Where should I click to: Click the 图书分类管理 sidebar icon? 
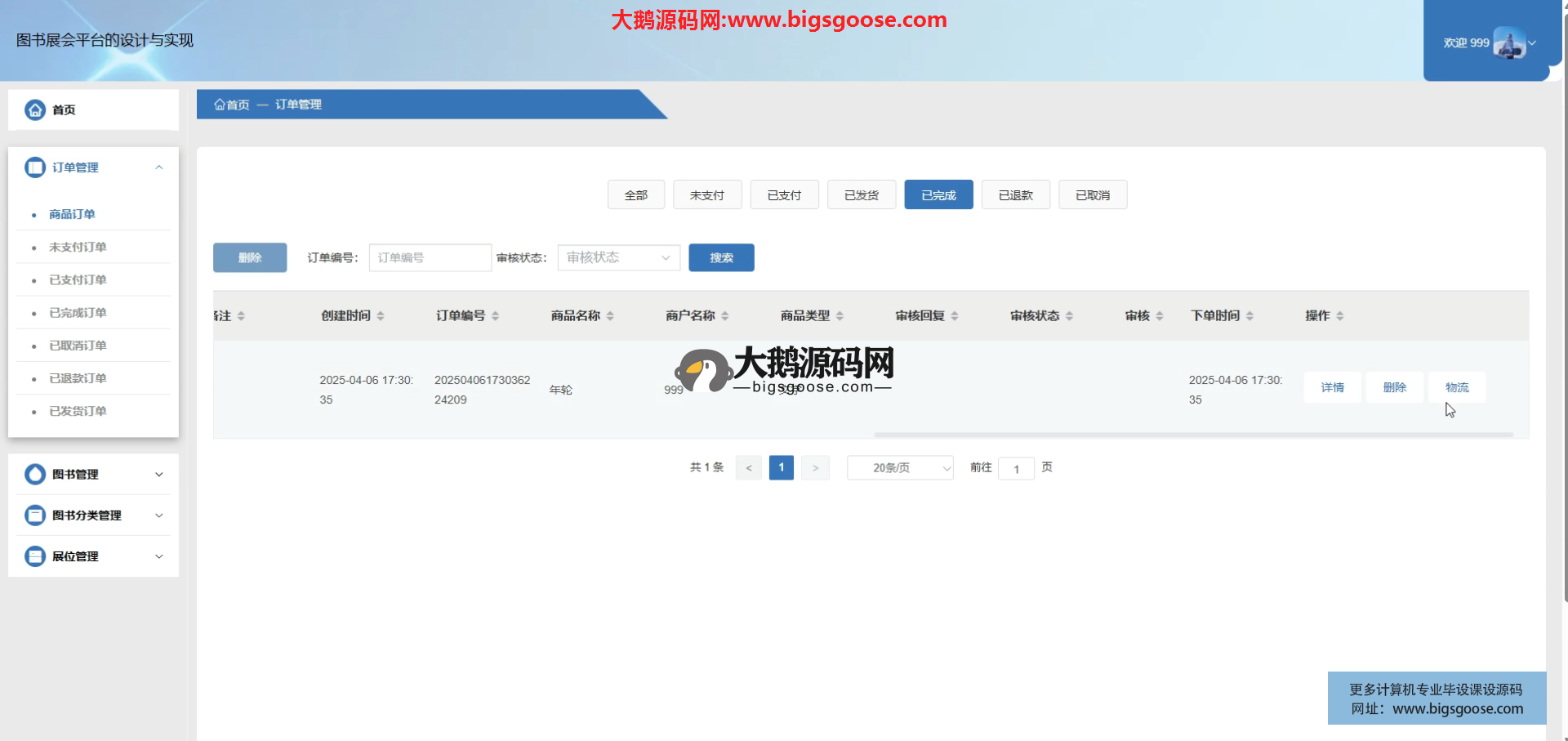35,516
